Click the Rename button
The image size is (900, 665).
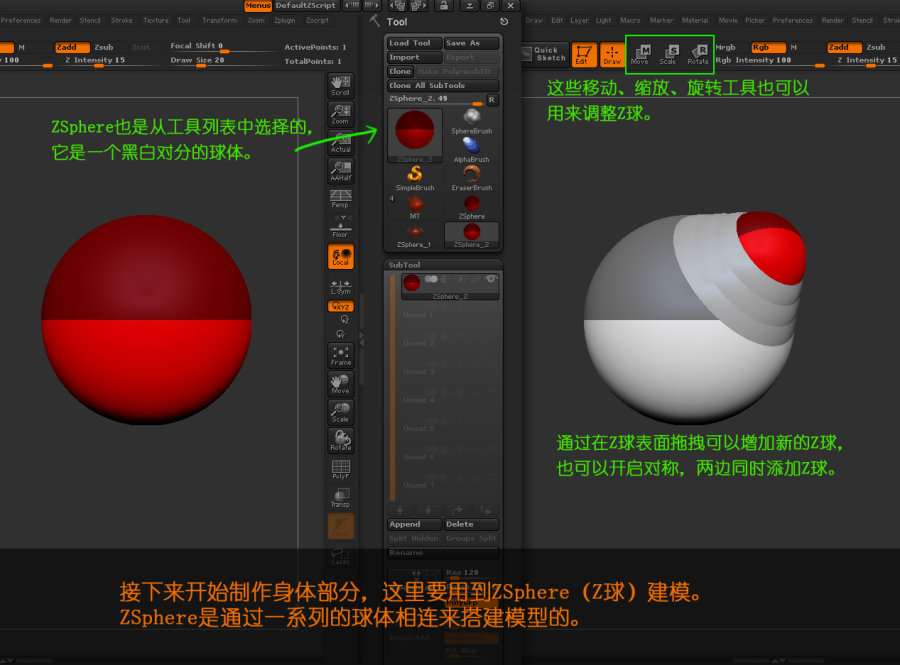(443, 553)
